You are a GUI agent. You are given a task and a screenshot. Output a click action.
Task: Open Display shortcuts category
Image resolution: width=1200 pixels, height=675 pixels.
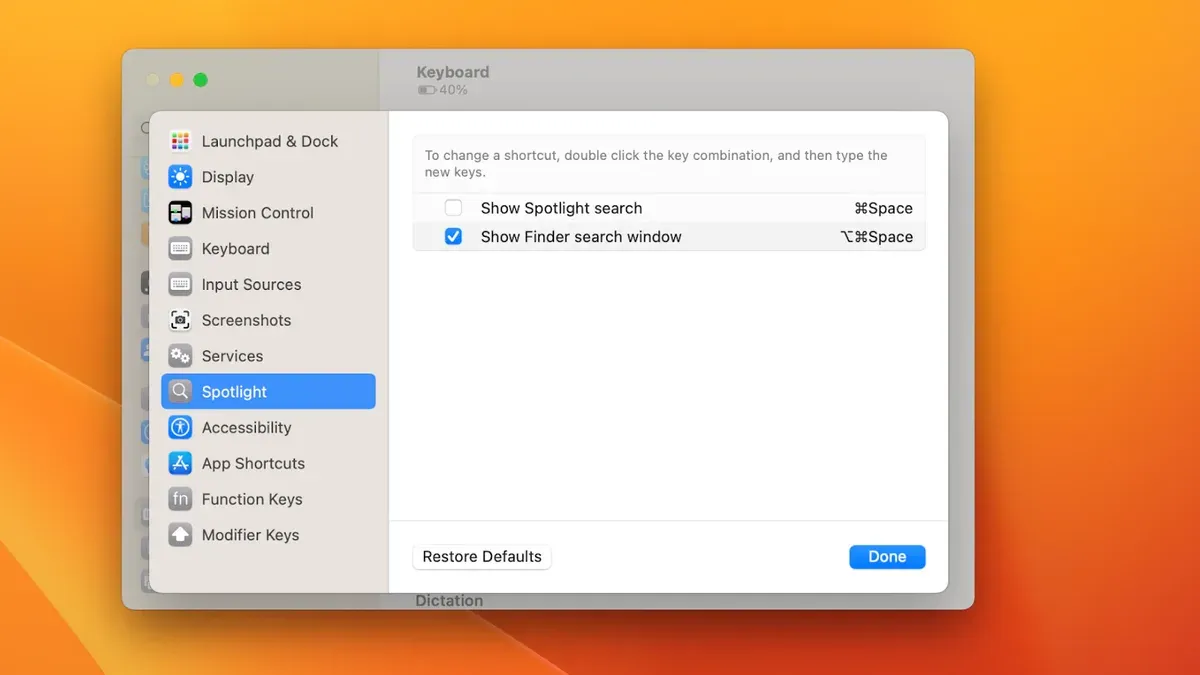coord(268,177)
